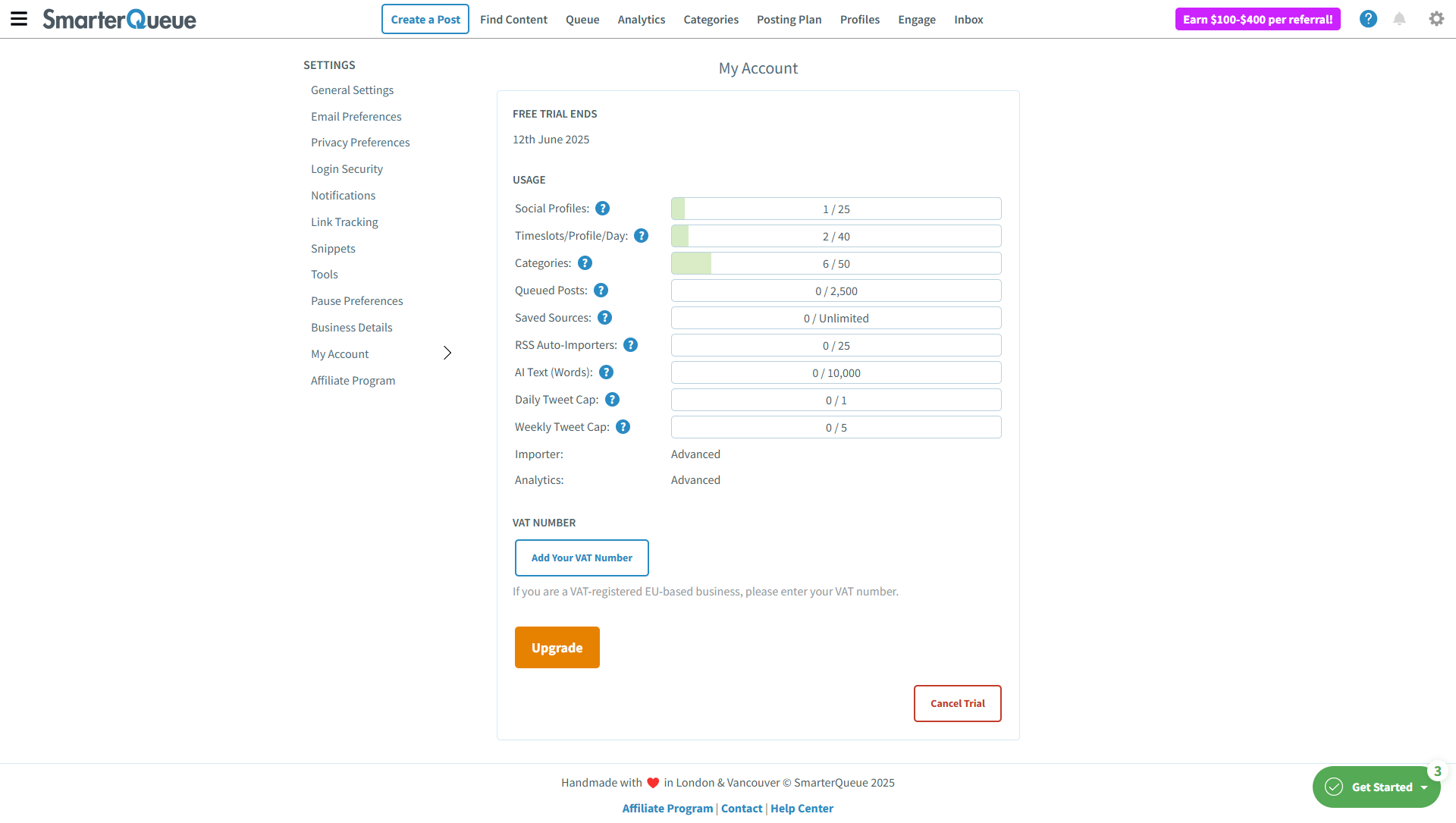Image resolution: width=1456 pixels, height=823 pixels.
Task: Open the settings gear icon
Action: tap(1436, 19)
